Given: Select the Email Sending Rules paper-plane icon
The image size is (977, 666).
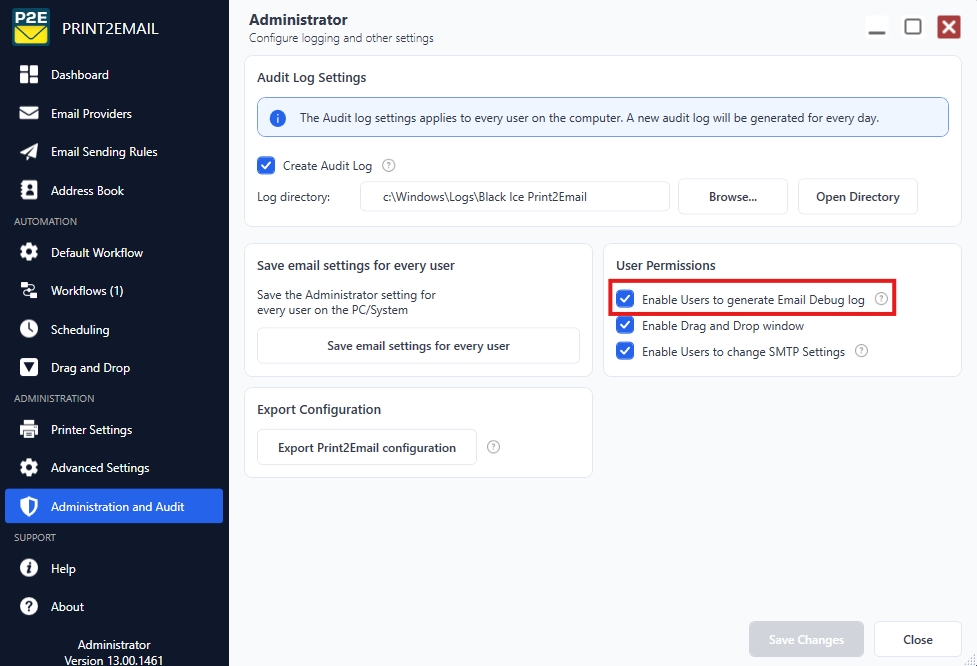Looking at the screenshot, I should (29, 151).
